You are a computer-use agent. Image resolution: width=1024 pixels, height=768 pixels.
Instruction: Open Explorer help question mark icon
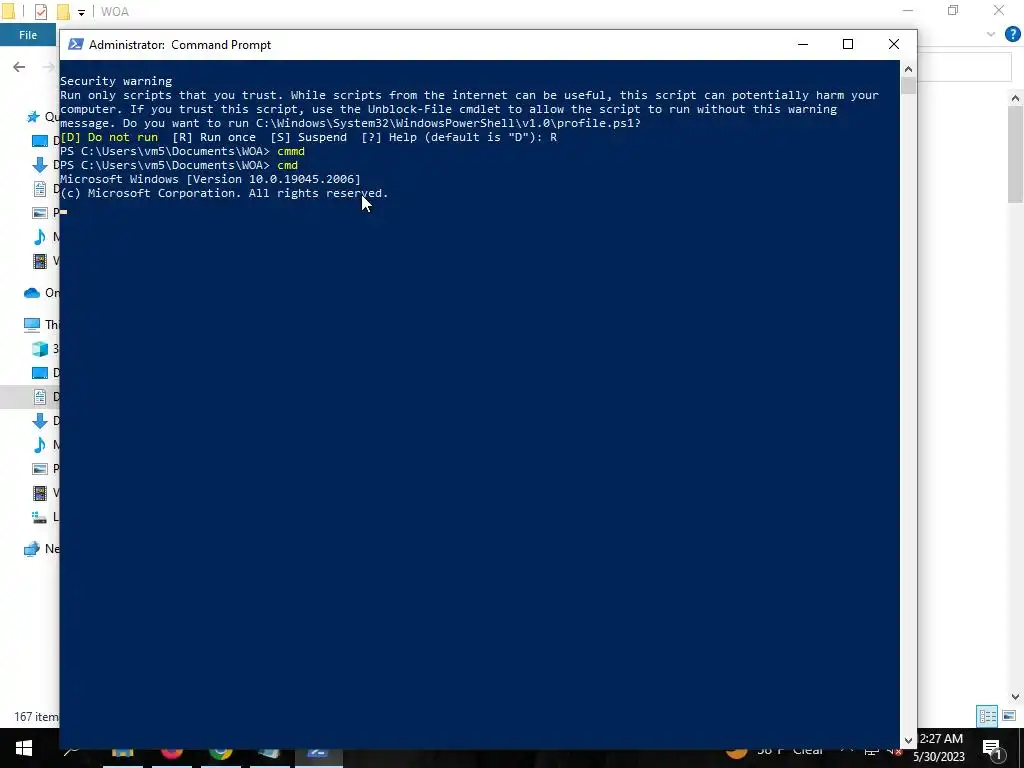pos(1012,35)
